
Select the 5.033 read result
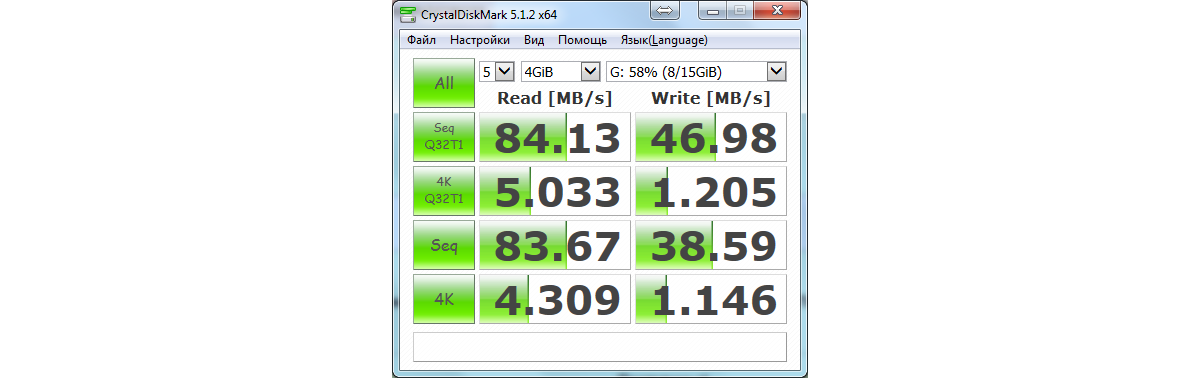555,191
